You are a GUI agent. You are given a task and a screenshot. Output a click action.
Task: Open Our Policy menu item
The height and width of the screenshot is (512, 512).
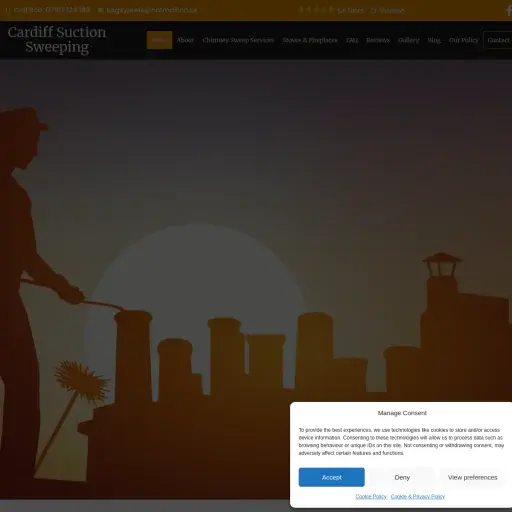click(464, 40)
